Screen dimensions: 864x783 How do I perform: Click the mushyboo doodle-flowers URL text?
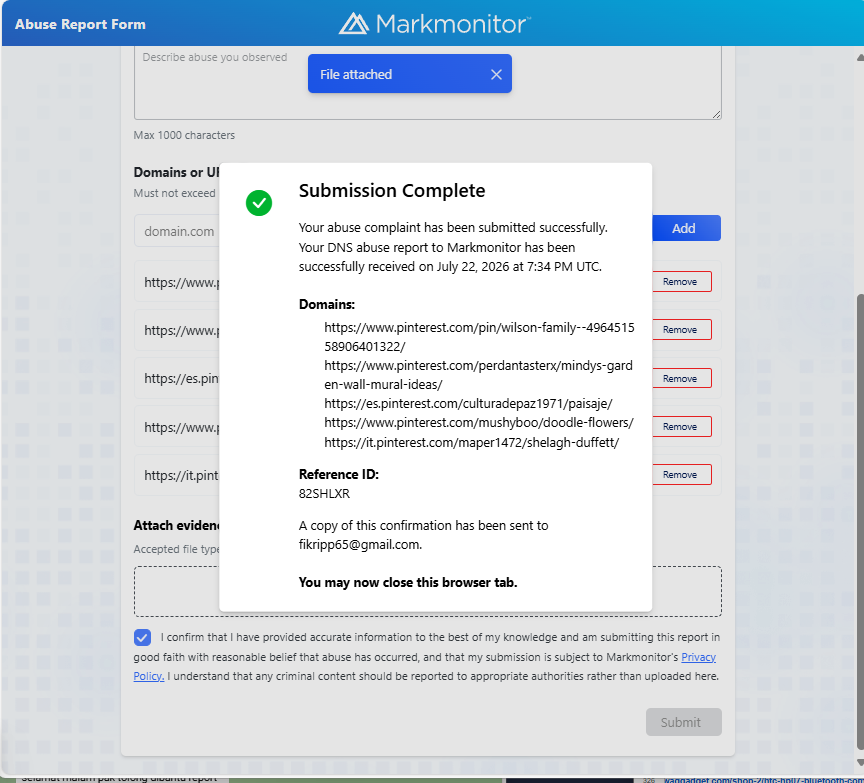tap(478, 423)
